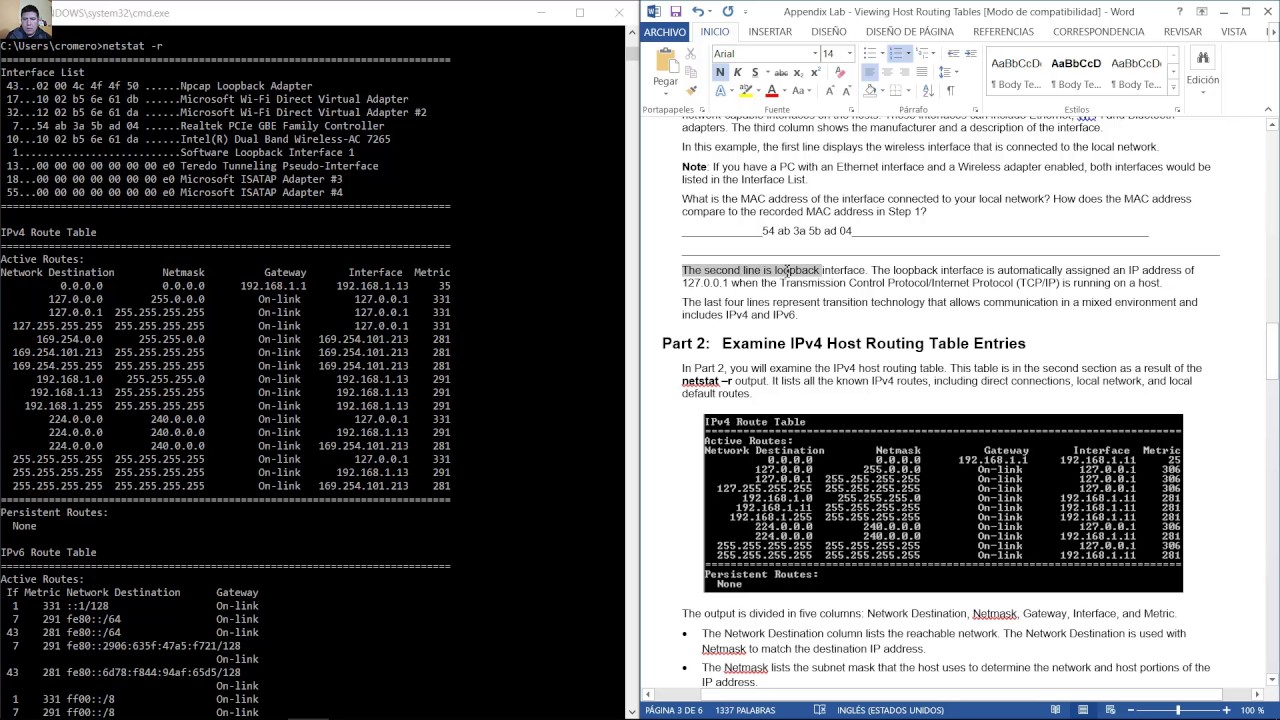Switch to the REVISAR tab
This screenshot has width=1280, height=720.
(x=1183, y=32)
